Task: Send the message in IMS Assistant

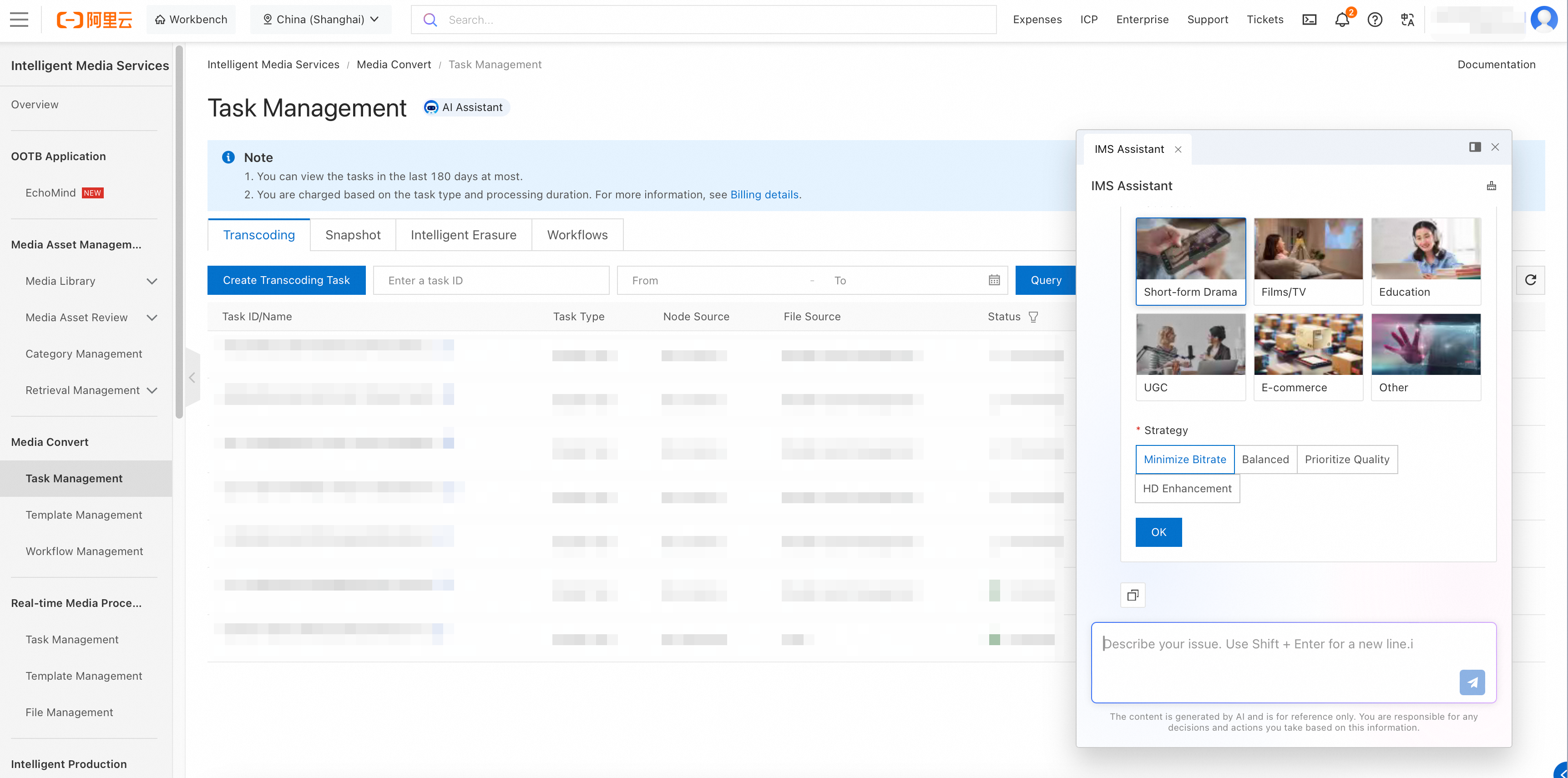Action: click(x=1472, y=682)
